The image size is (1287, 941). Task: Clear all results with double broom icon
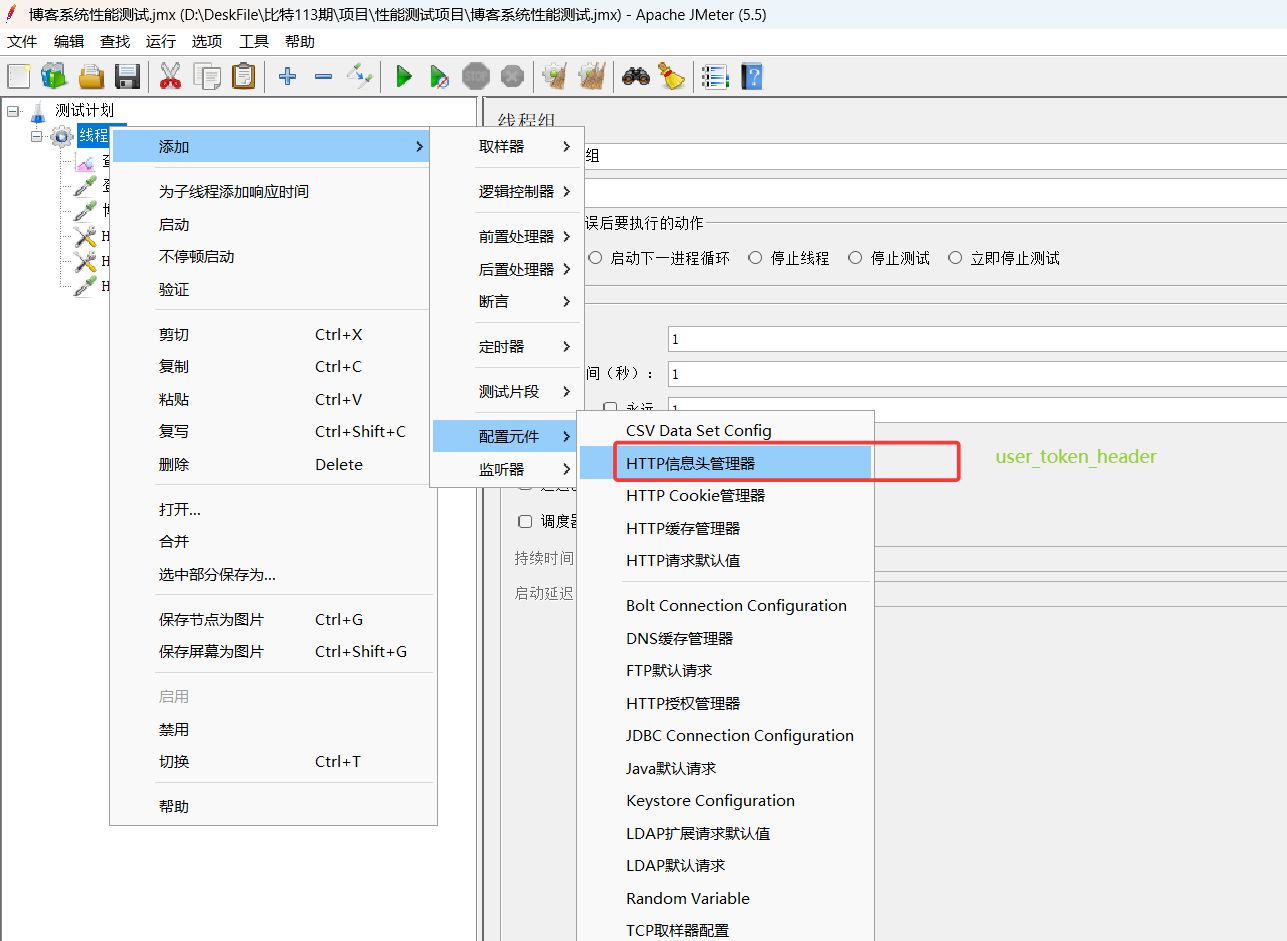click(592, 76)
